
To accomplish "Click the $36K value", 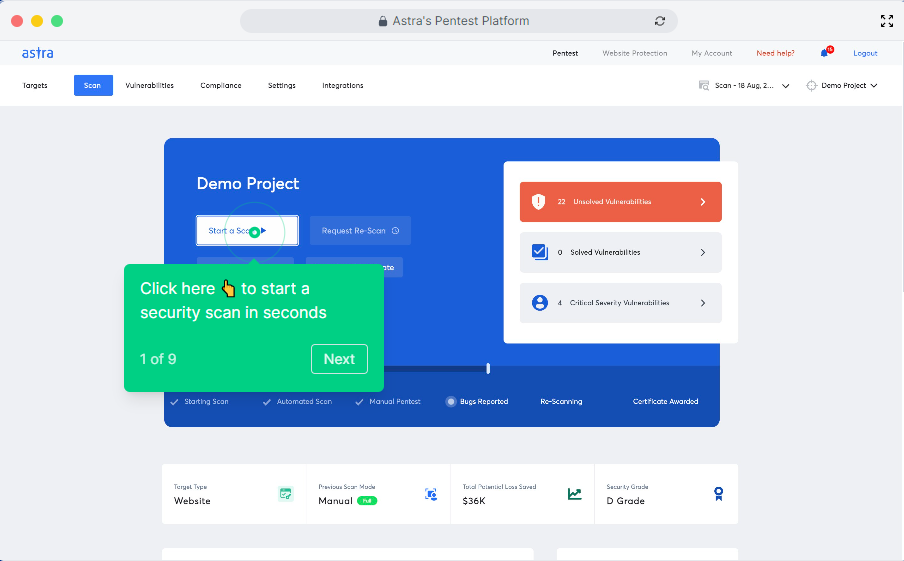I will 474,501.
